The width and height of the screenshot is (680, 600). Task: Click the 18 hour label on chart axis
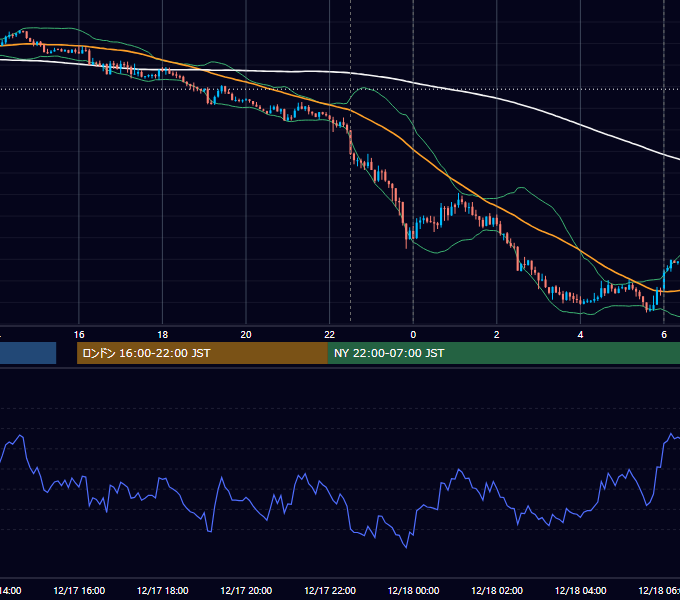163,335
